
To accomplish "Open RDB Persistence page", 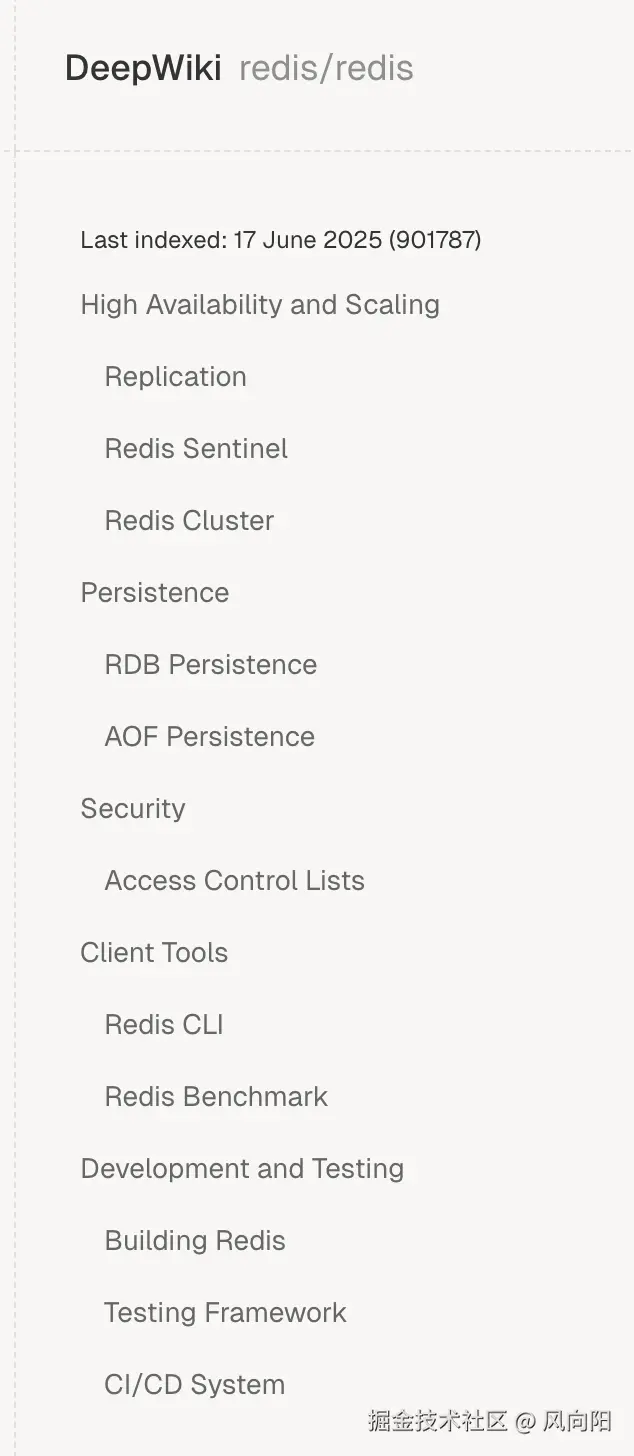I will pyautogui.click(x=211, y=664).
